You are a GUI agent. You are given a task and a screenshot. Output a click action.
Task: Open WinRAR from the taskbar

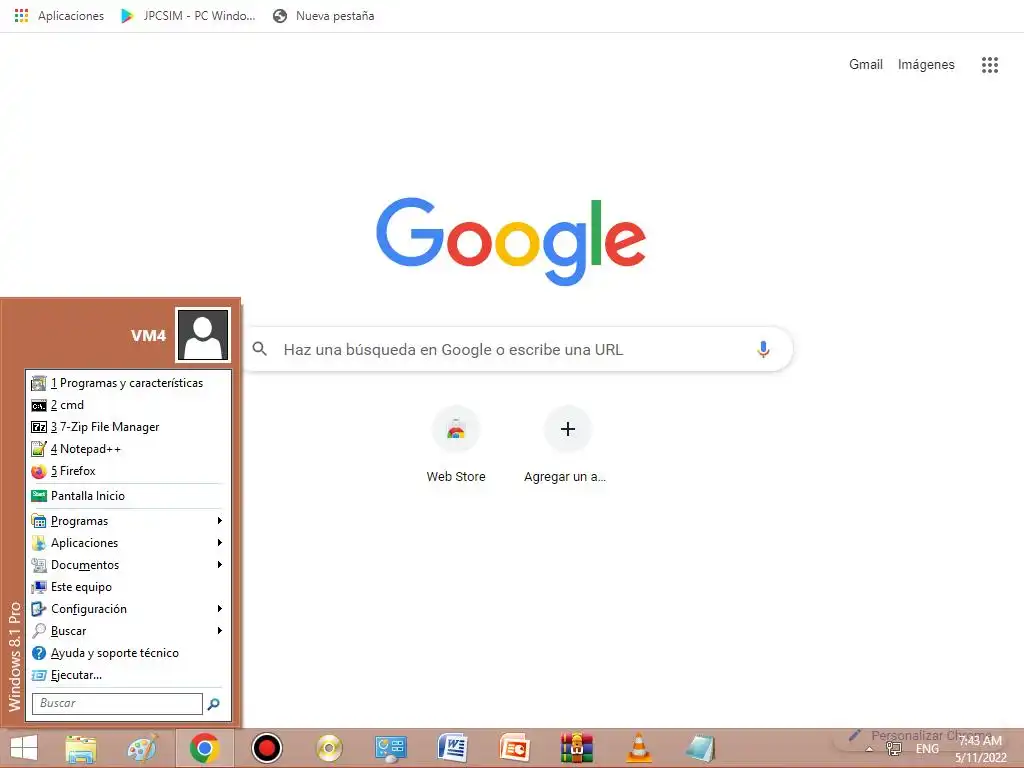pos(577,748)
